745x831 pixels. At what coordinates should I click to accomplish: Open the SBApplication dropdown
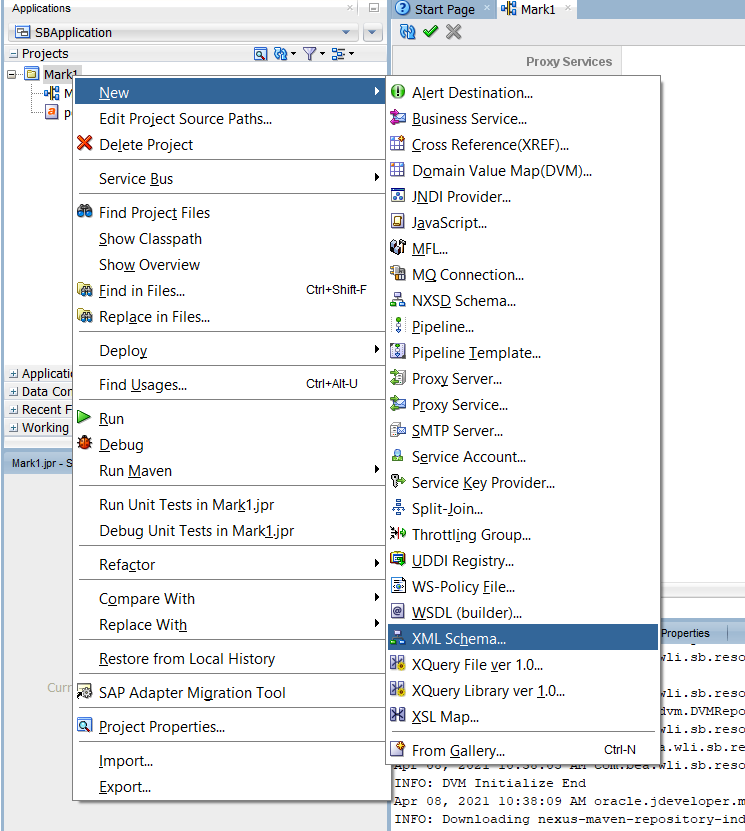(347, 32)
